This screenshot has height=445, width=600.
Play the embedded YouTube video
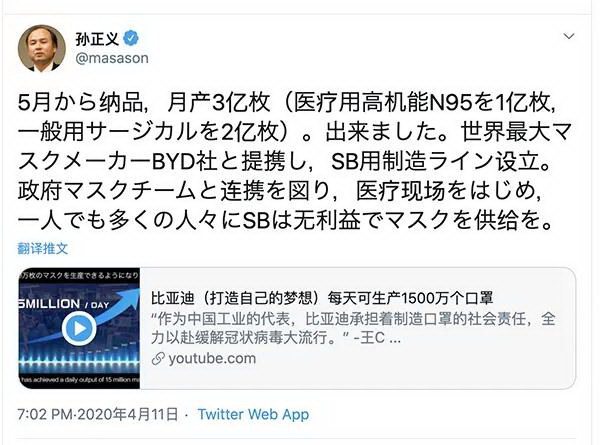point(79,328)
